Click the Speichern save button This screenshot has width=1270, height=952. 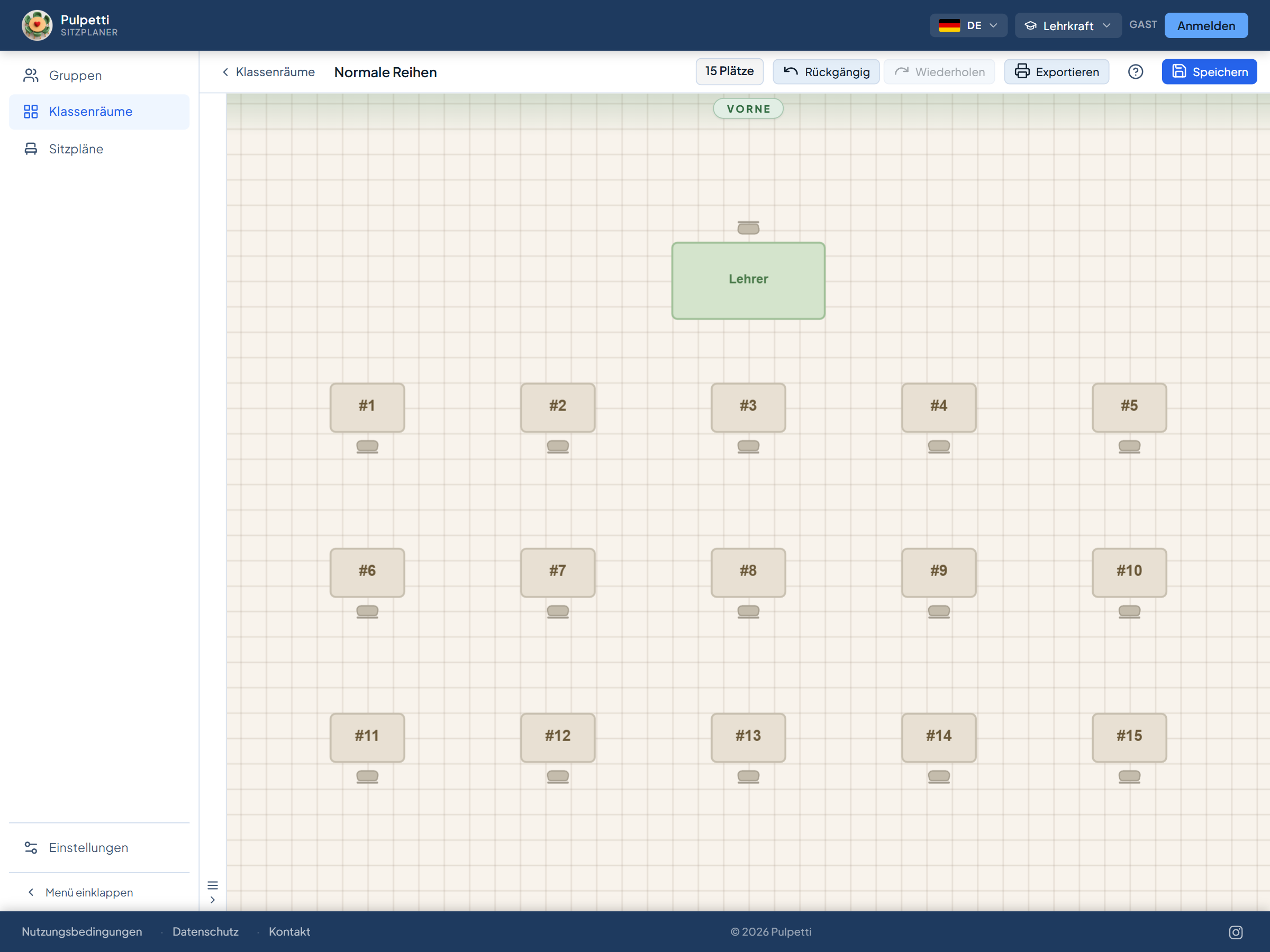point(1209,72)
